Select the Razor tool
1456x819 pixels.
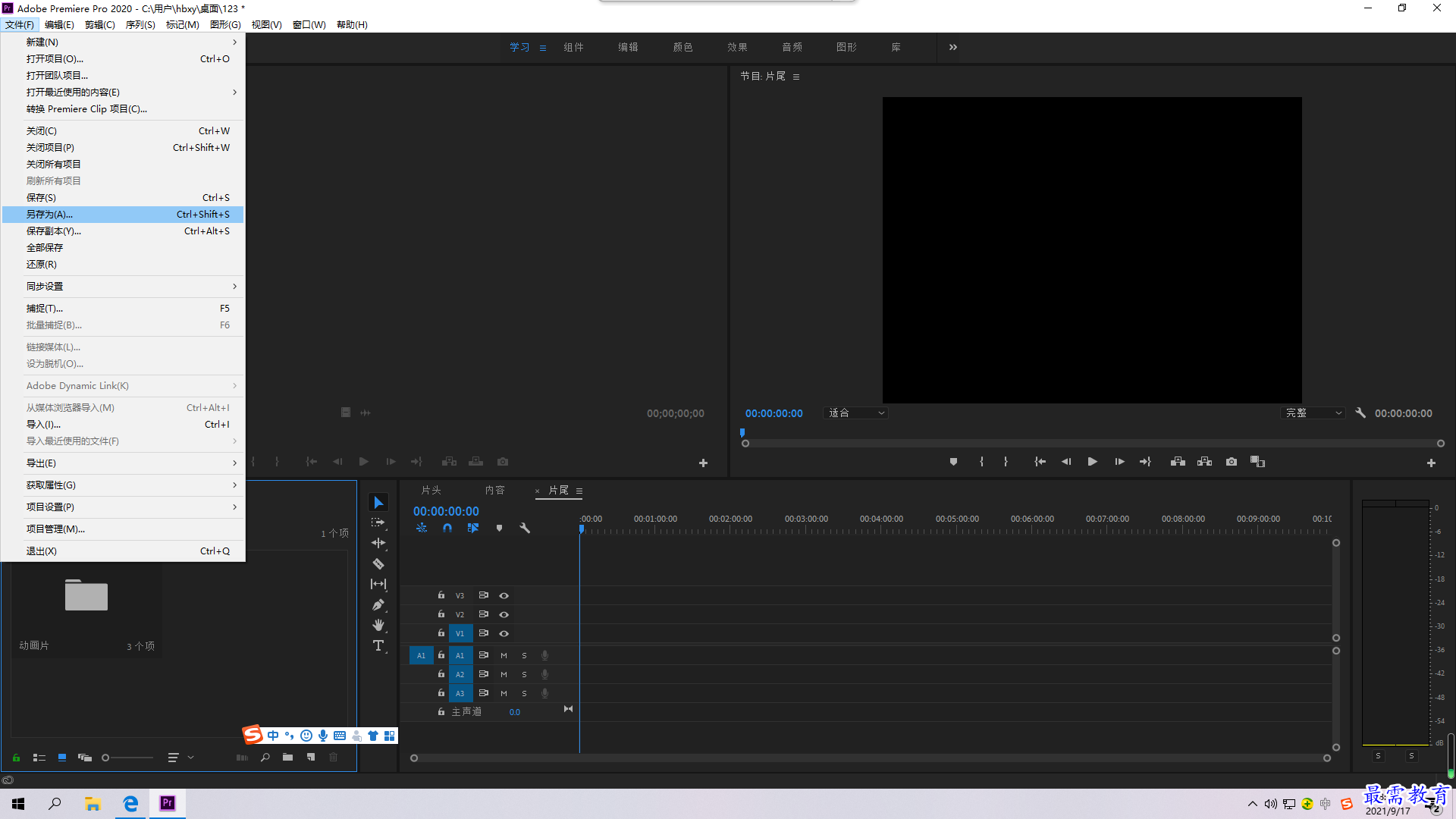click(x=378, y=564)
